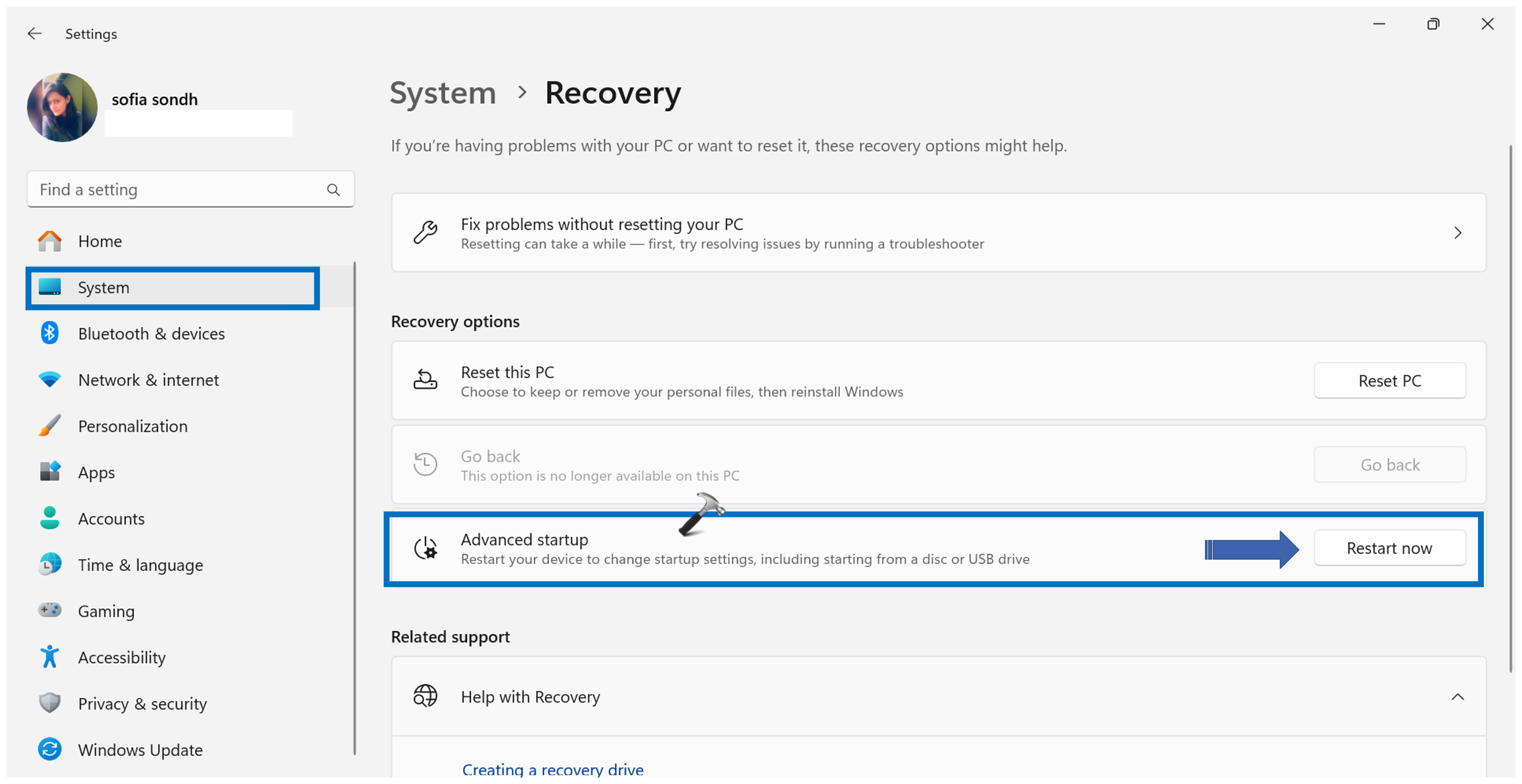Image resolution: width=1522 pixels, height=784 pixels.
Task: Select Time & language in sidebar
Action: [x=140, y=565]
